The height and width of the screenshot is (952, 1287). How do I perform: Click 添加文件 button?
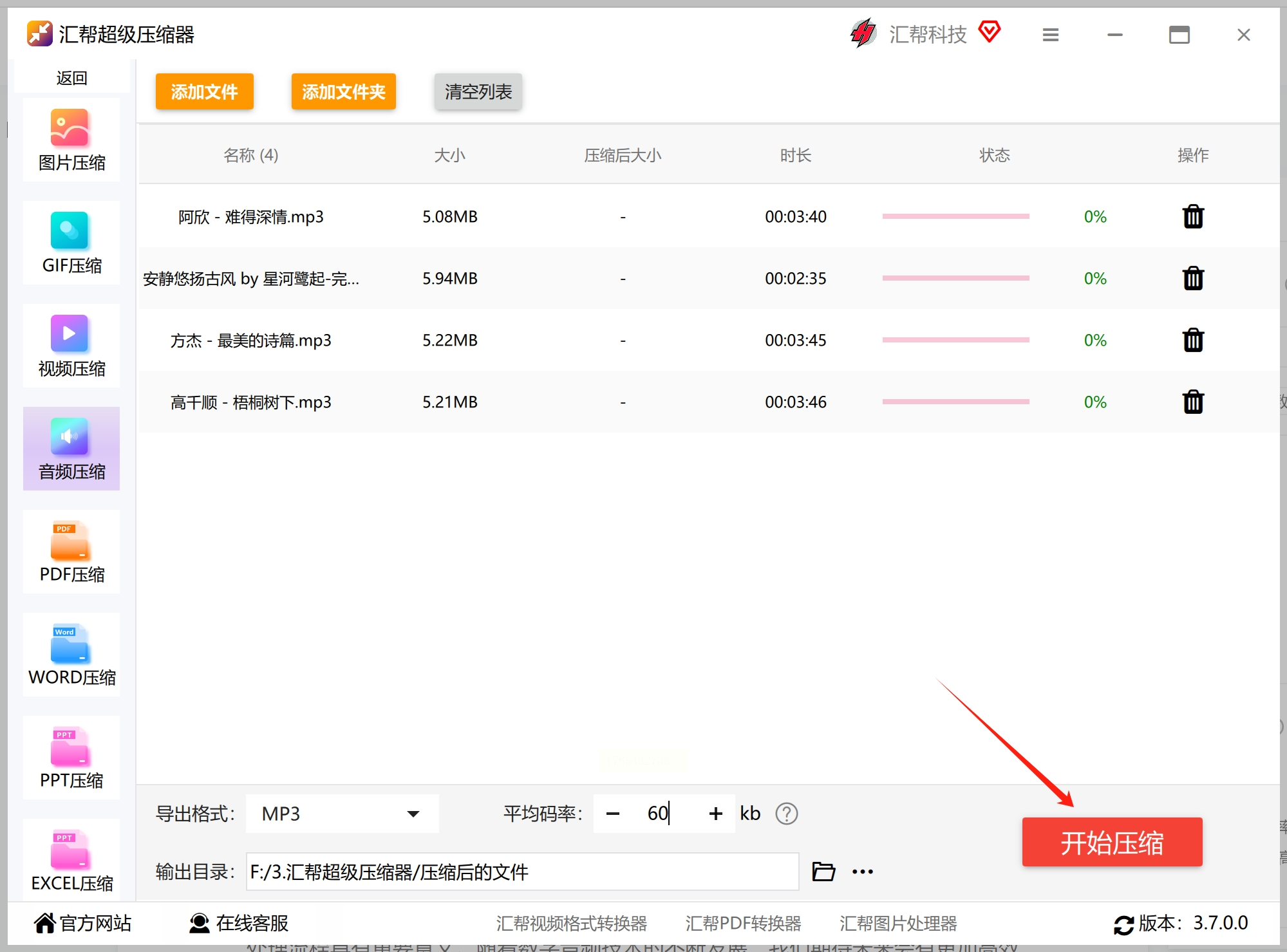[x=204, y=91]
